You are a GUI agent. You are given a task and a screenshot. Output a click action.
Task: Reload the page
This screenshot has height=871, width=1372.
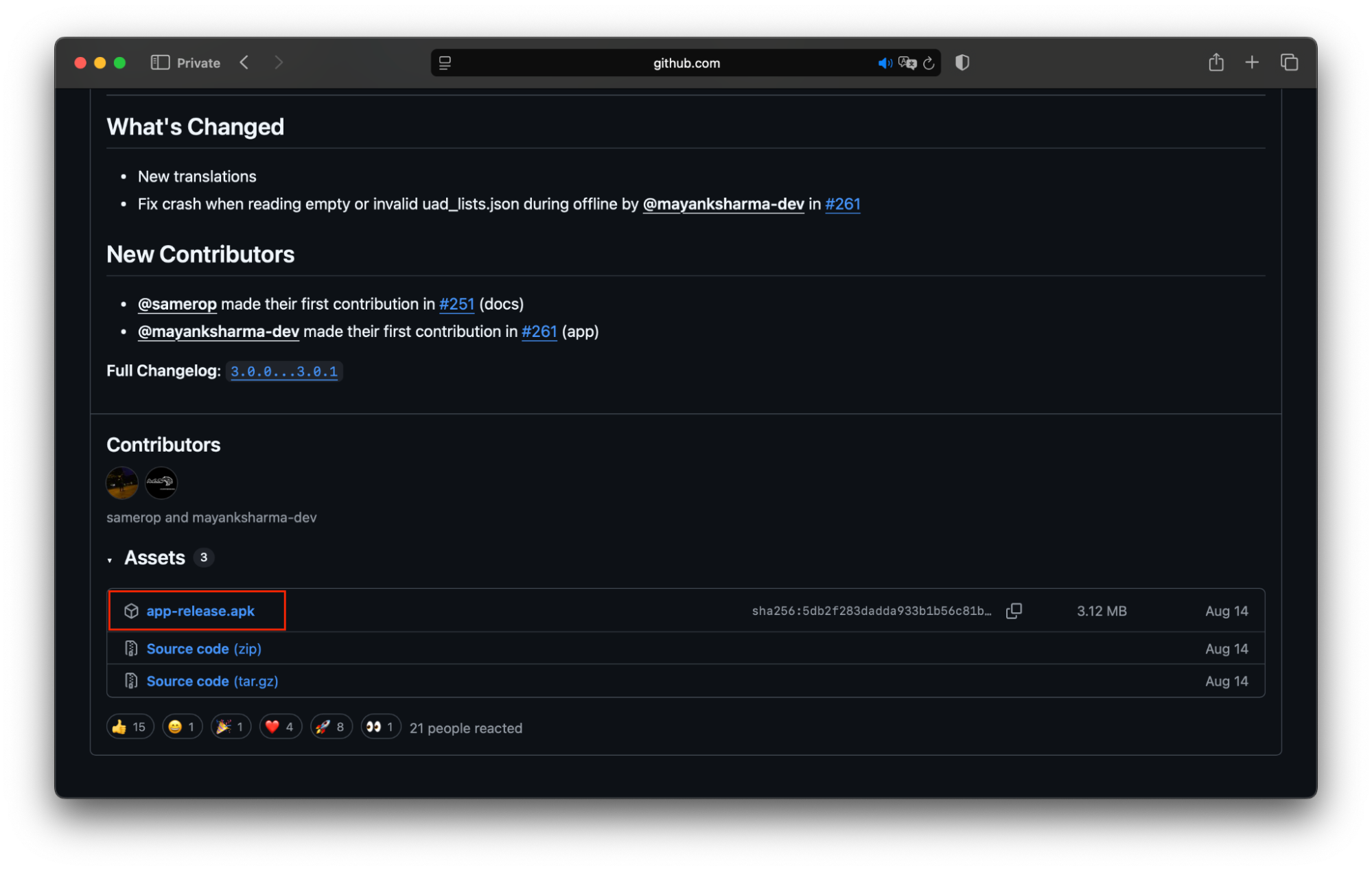pos(929,63)
